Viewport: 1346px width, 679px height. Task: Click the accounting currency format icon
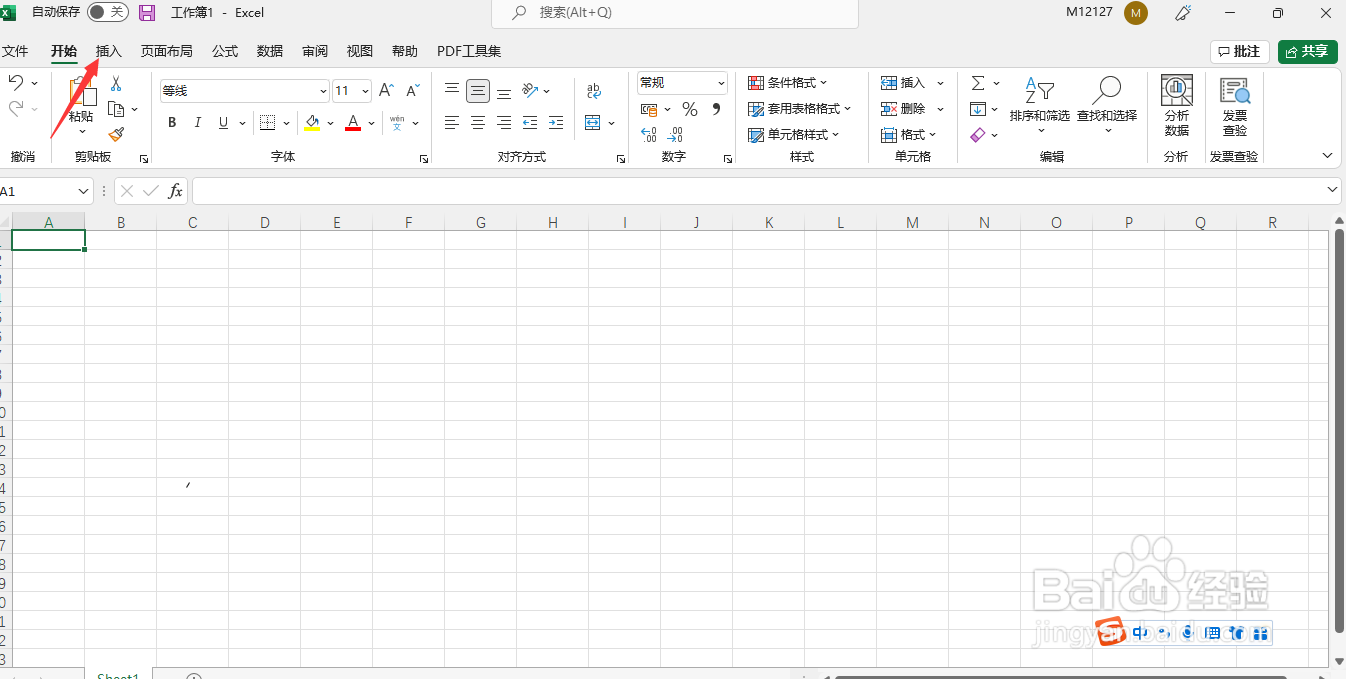point(649,109)
